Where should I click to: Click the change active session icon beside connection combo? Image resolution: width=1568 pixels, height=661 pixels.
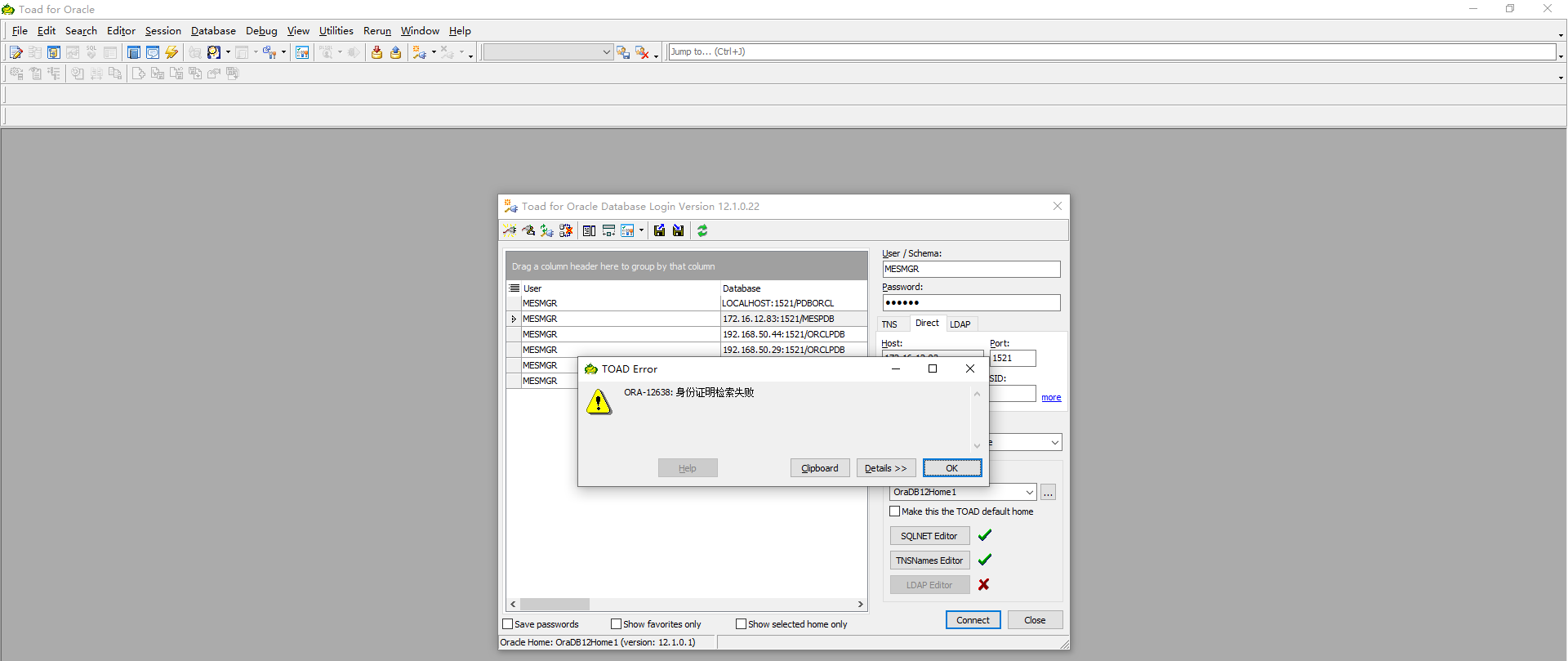(623, 52)
